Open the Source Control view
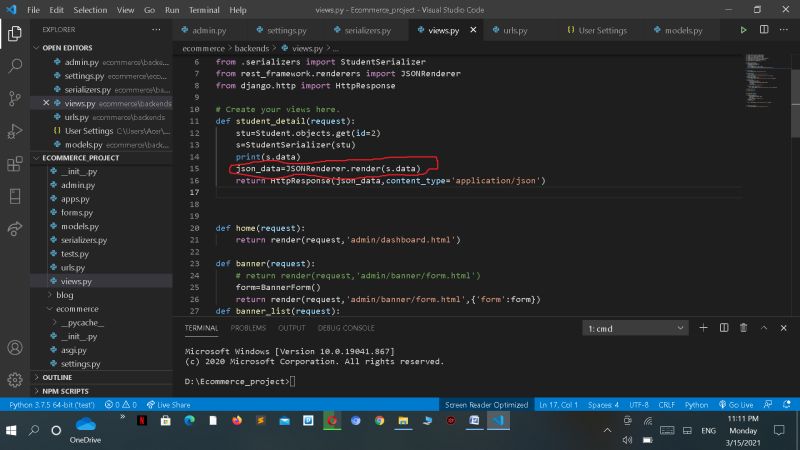Viewport: 800px width, 450px height. [15, 98]
